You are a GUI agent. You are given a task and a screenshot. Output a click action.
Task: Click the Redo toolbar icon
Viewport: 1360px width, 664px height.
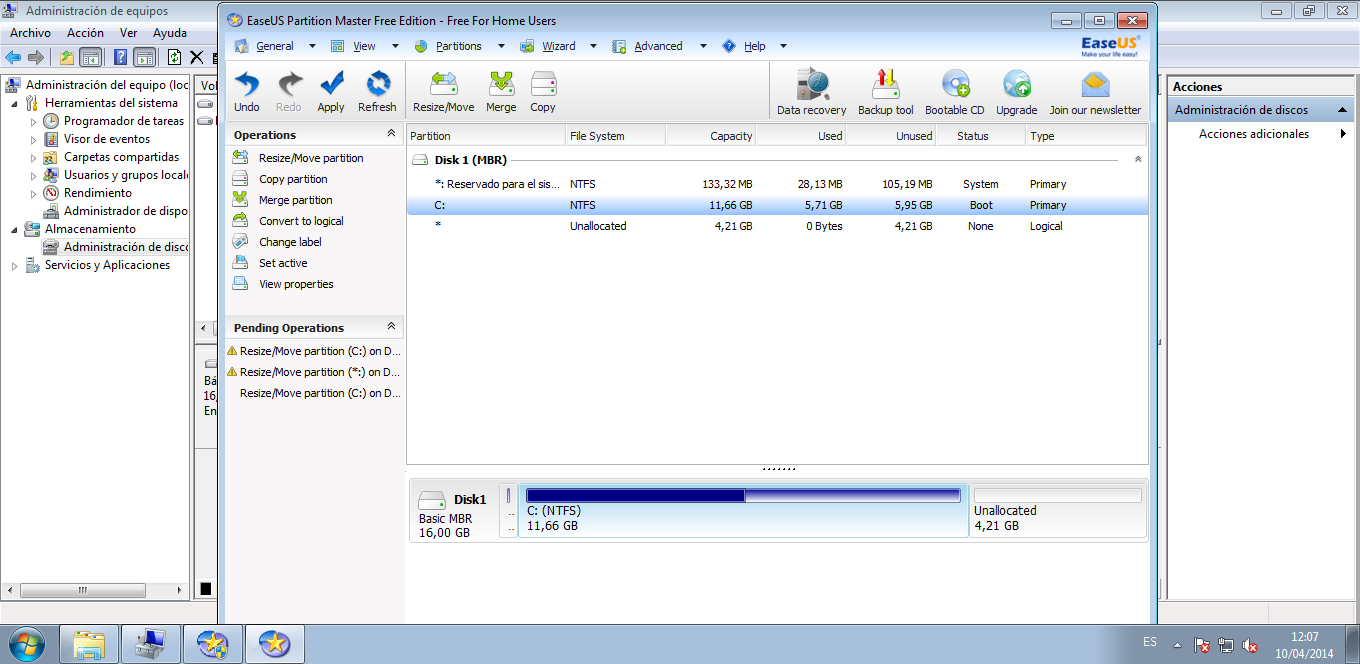pyautogui.click(x=289, y=91)
